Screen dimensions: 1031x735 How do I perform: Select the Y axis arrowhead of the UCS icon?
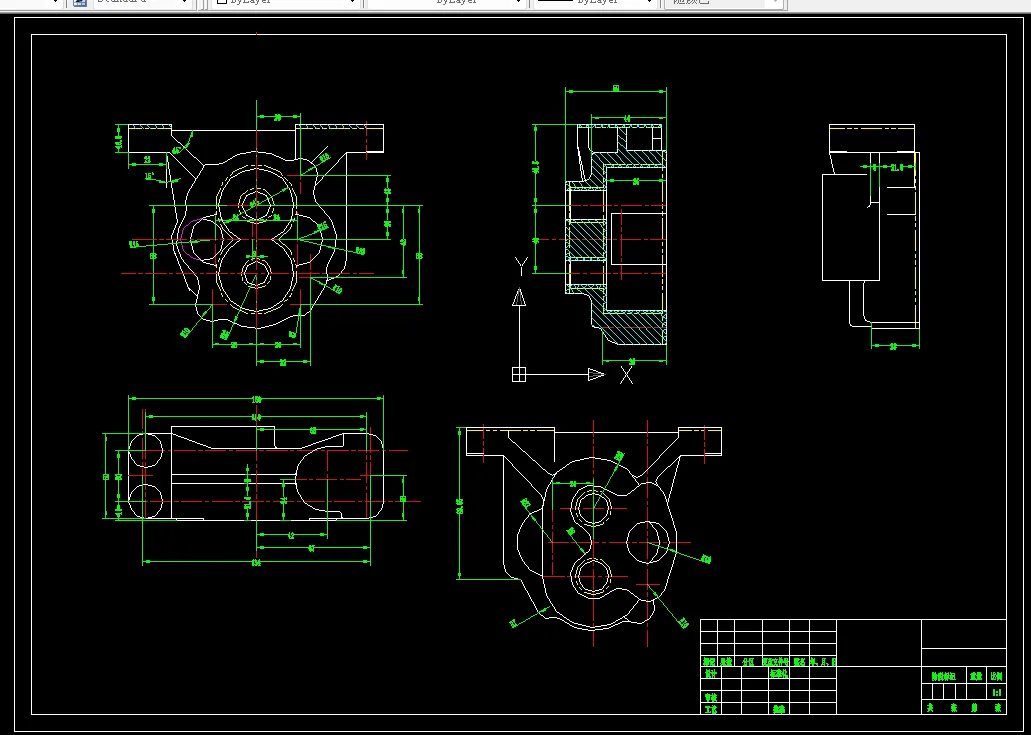click(519, 298)
